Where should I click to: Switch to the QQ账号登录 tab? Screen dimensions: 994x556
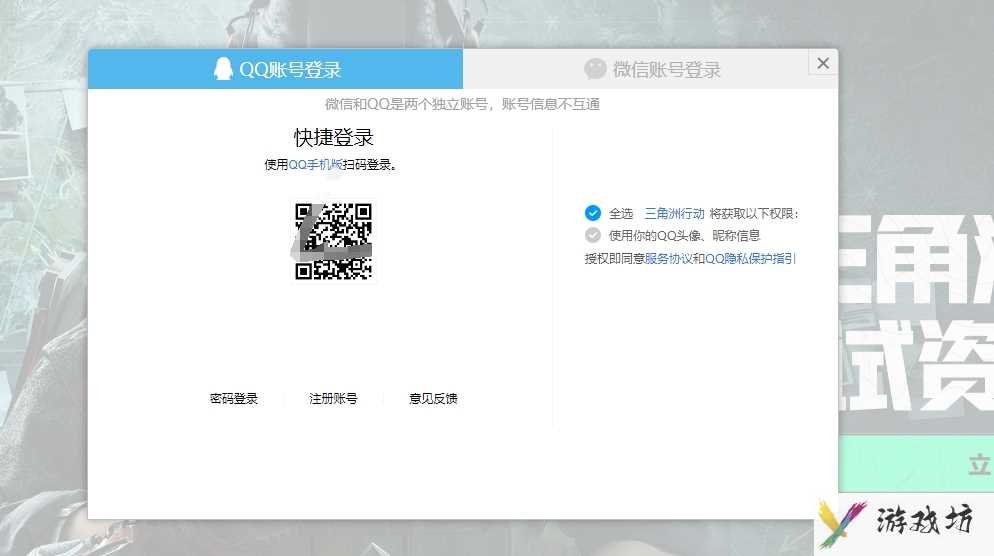275,69
